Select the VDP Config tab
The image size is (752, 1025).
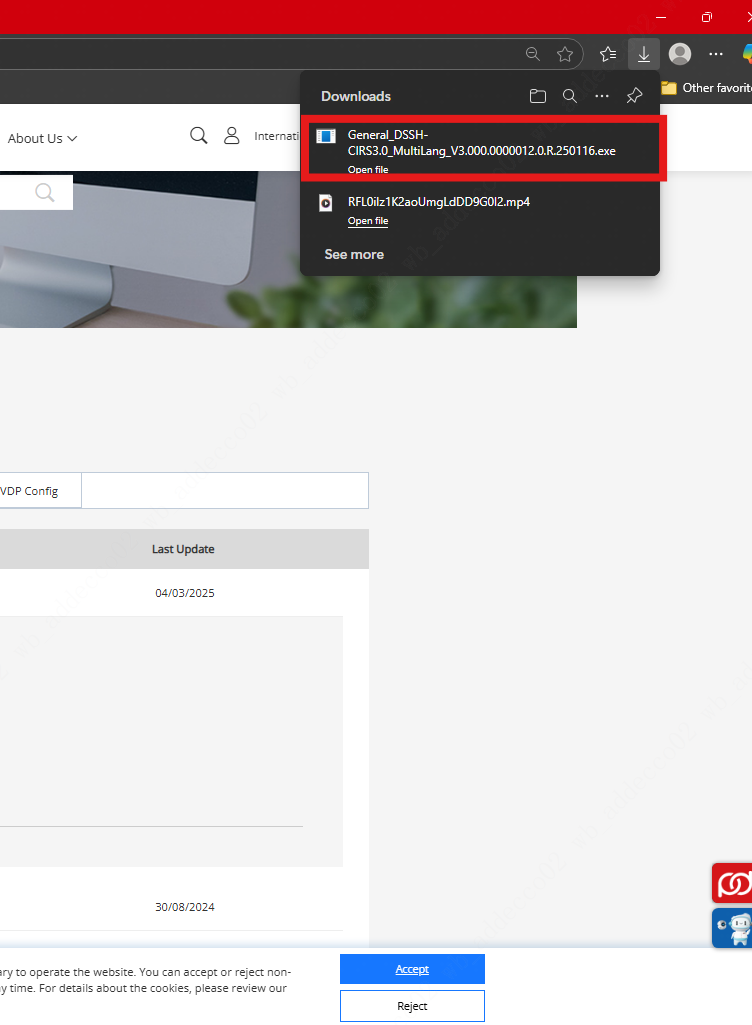(29, 491)
